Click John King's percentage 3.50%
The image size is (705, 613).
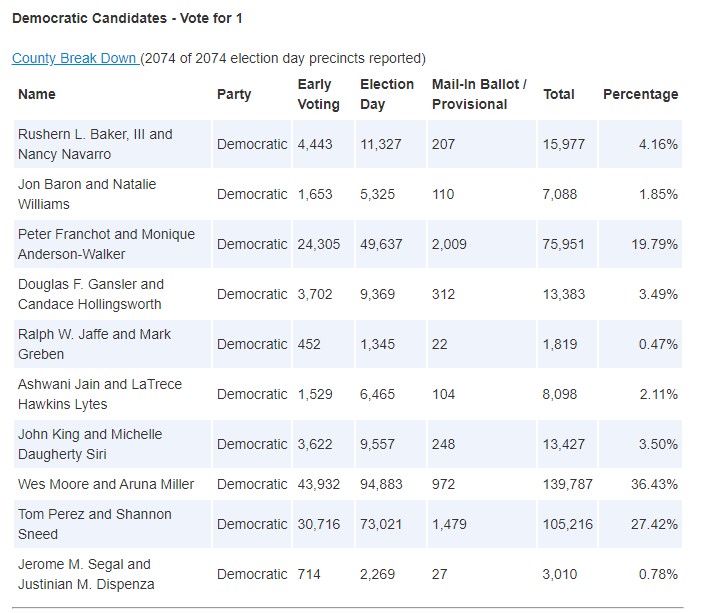coord(658,444)
